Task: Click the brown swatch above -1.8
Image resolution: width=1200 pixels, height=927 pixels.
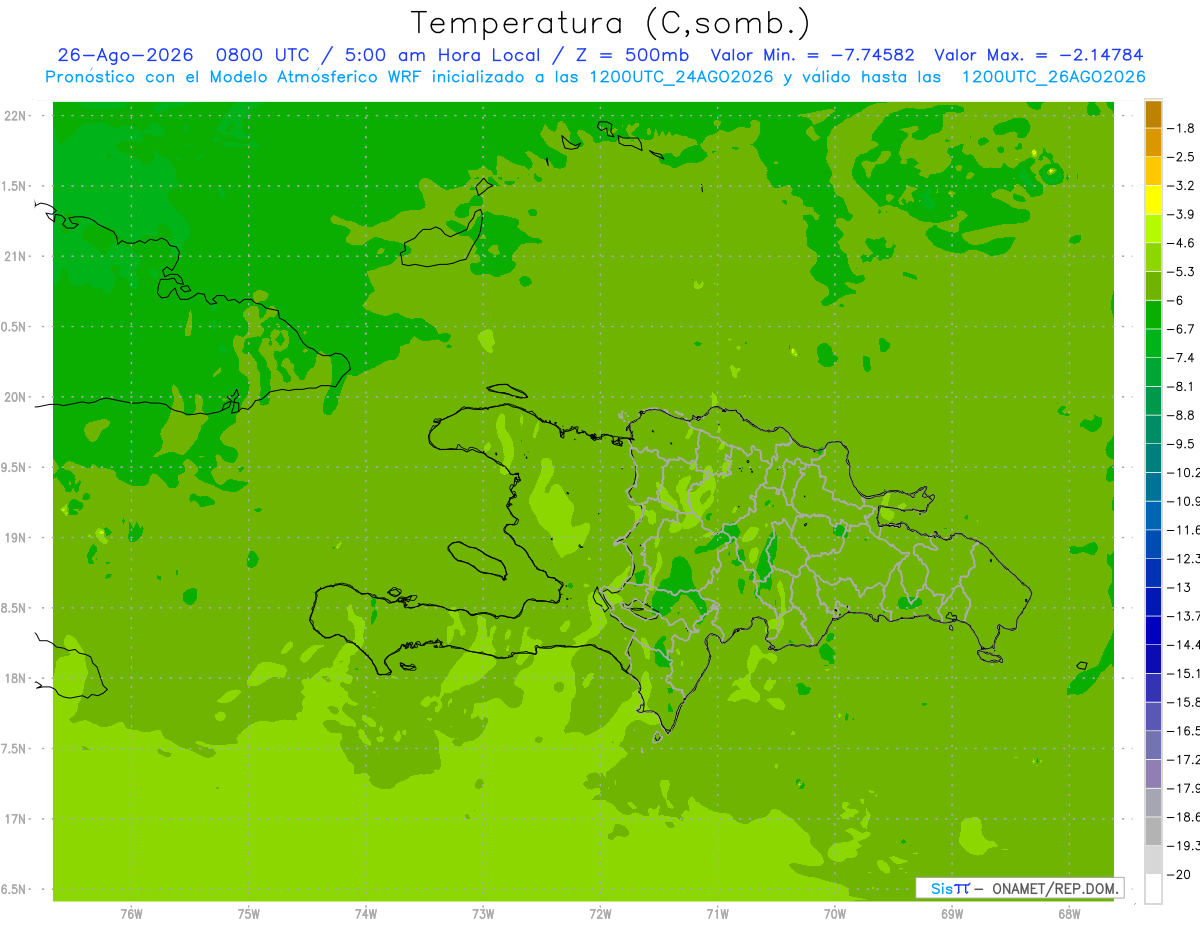Action: tap(1153, 114)
